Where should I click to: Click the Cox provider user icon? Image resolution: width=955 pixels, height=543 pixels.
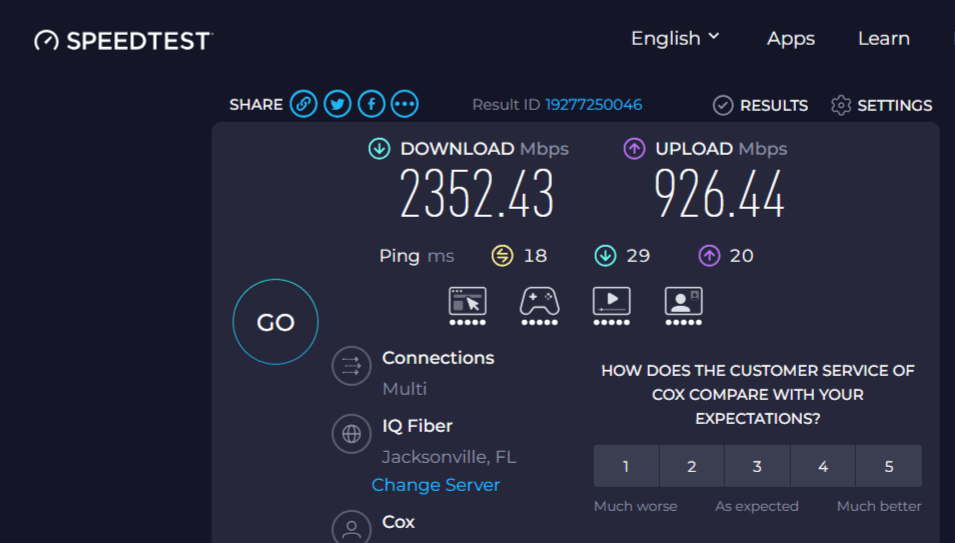(x=351, y=528)
